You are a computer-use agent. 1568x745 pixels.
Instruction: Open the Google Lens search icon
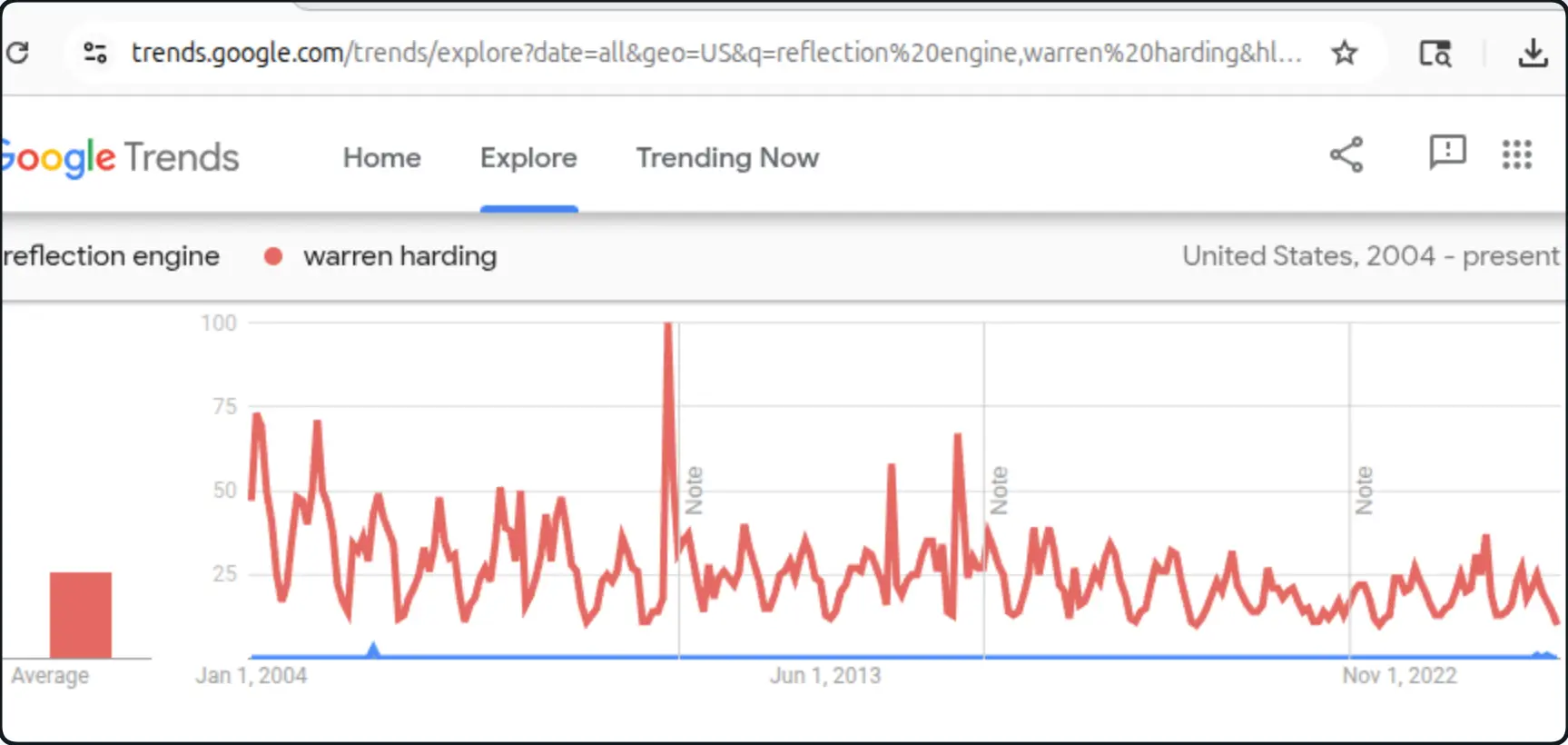tap(1435, 54)
